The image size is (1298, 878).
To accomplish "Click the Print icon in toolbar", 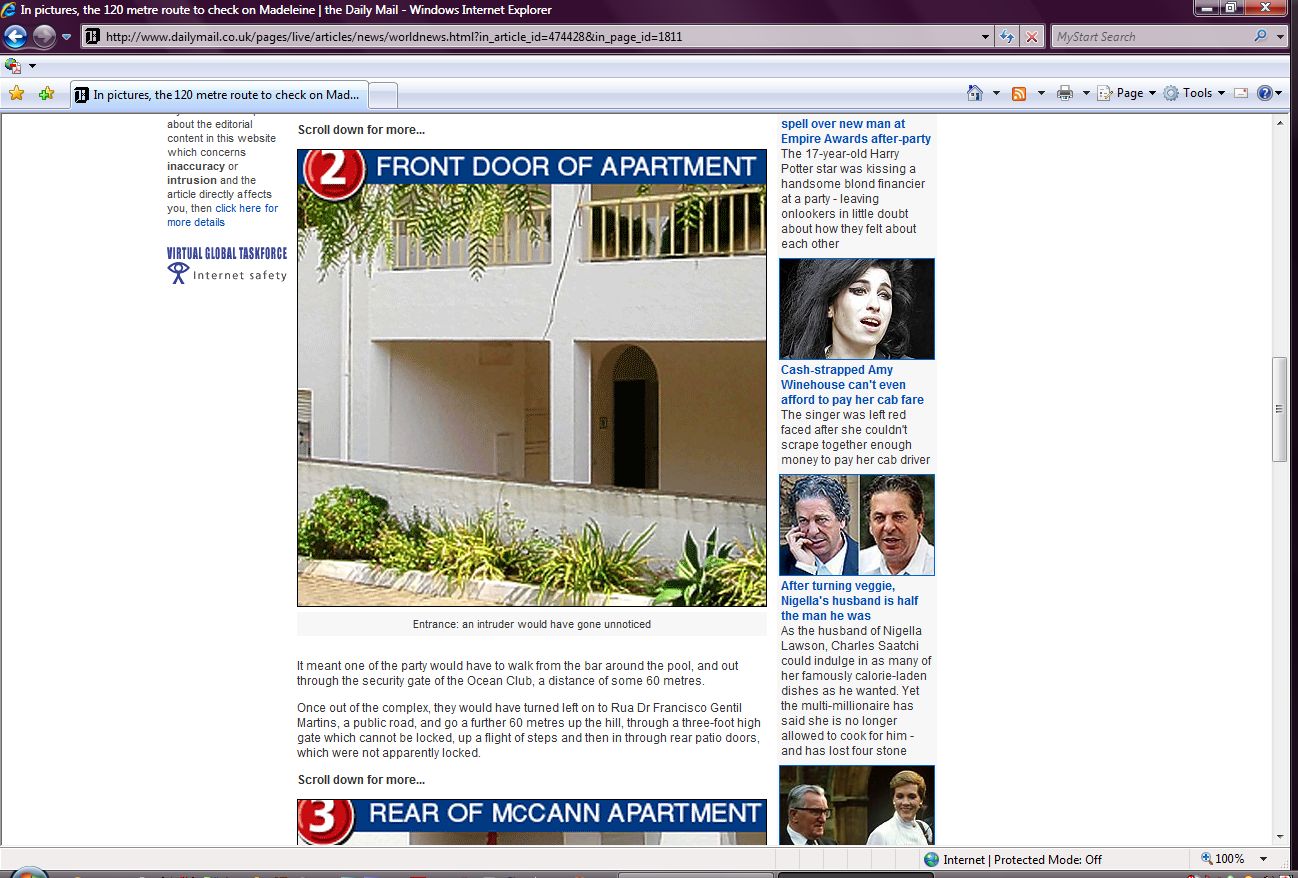I will tap(1064, 93).
